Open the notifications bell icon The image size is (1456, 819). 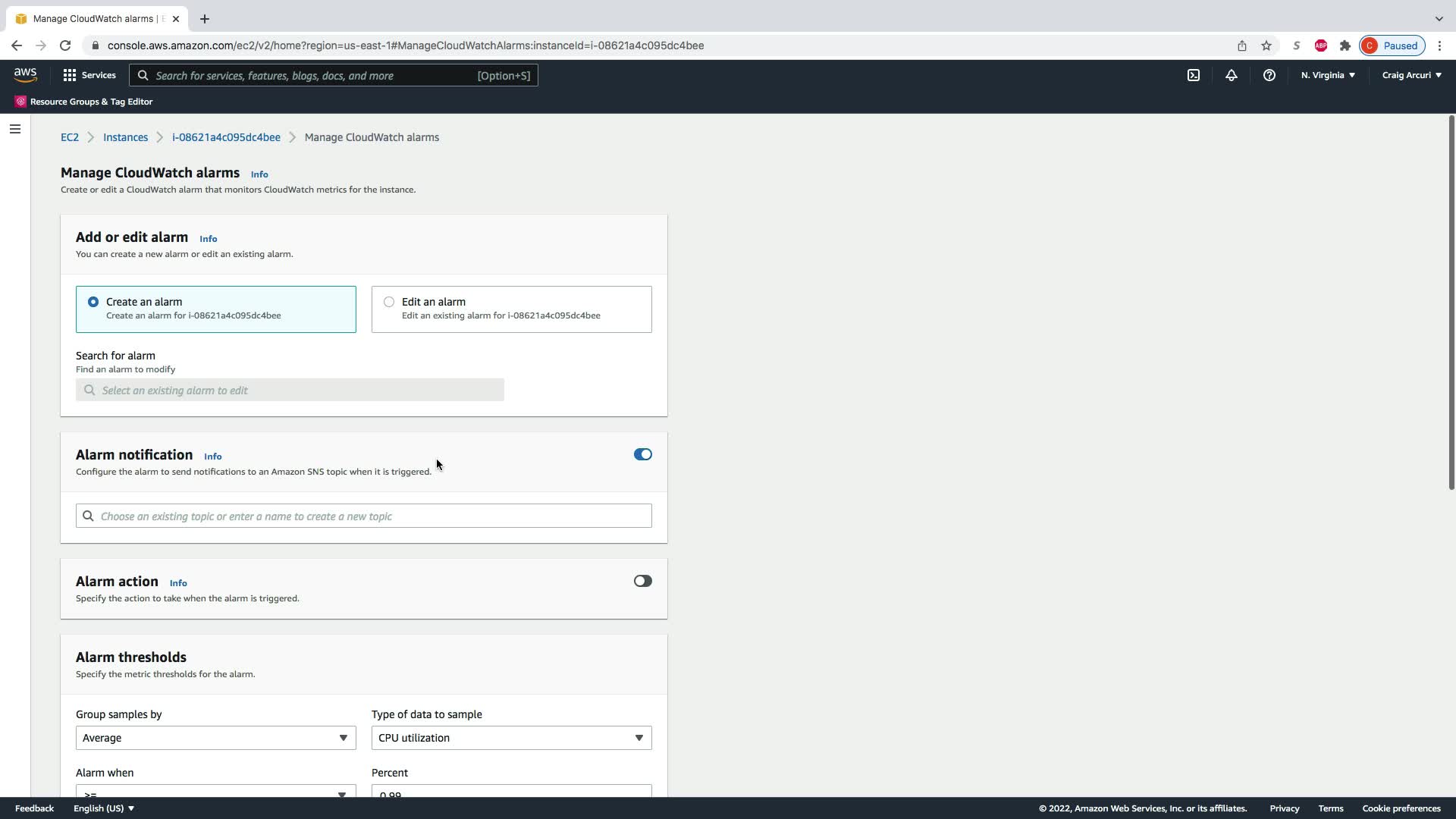pyautogui.click(x=1231, y=75)
